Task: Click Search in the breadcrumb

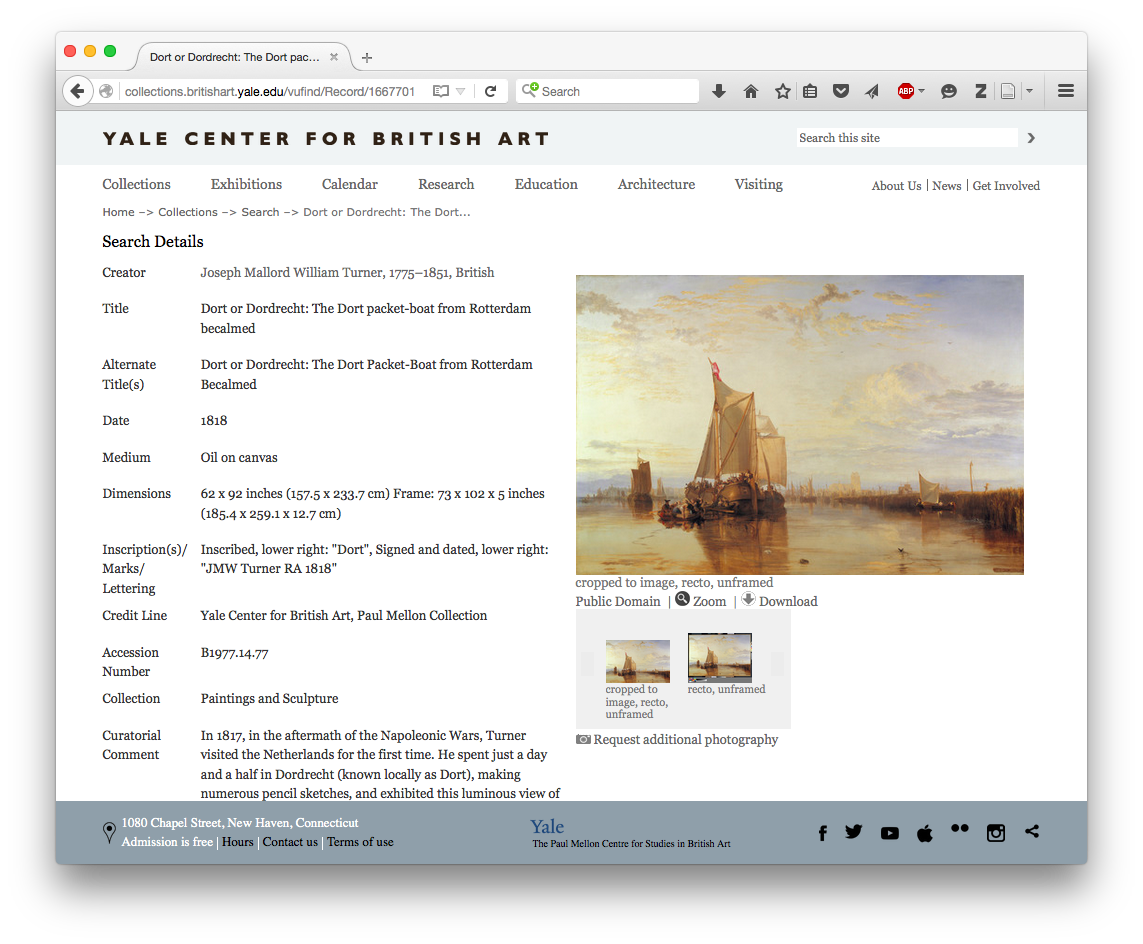Action: (x=260, y=212)
